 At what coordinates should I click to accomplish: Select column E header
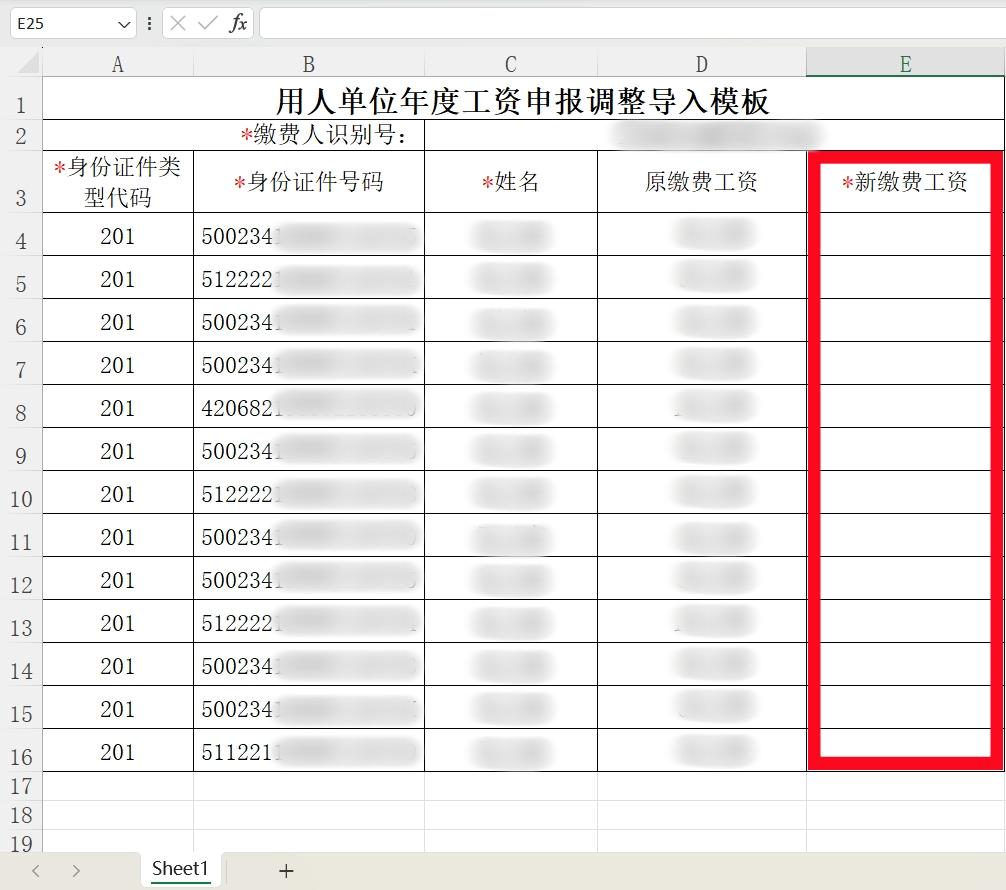(905, 64)
